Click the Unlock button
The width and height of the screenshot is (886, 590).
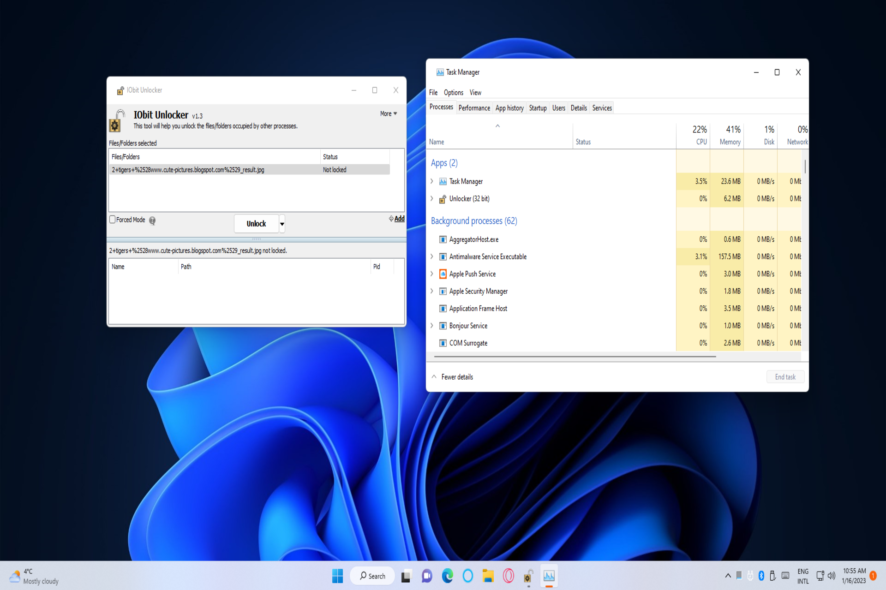click(x=256, y=224)
